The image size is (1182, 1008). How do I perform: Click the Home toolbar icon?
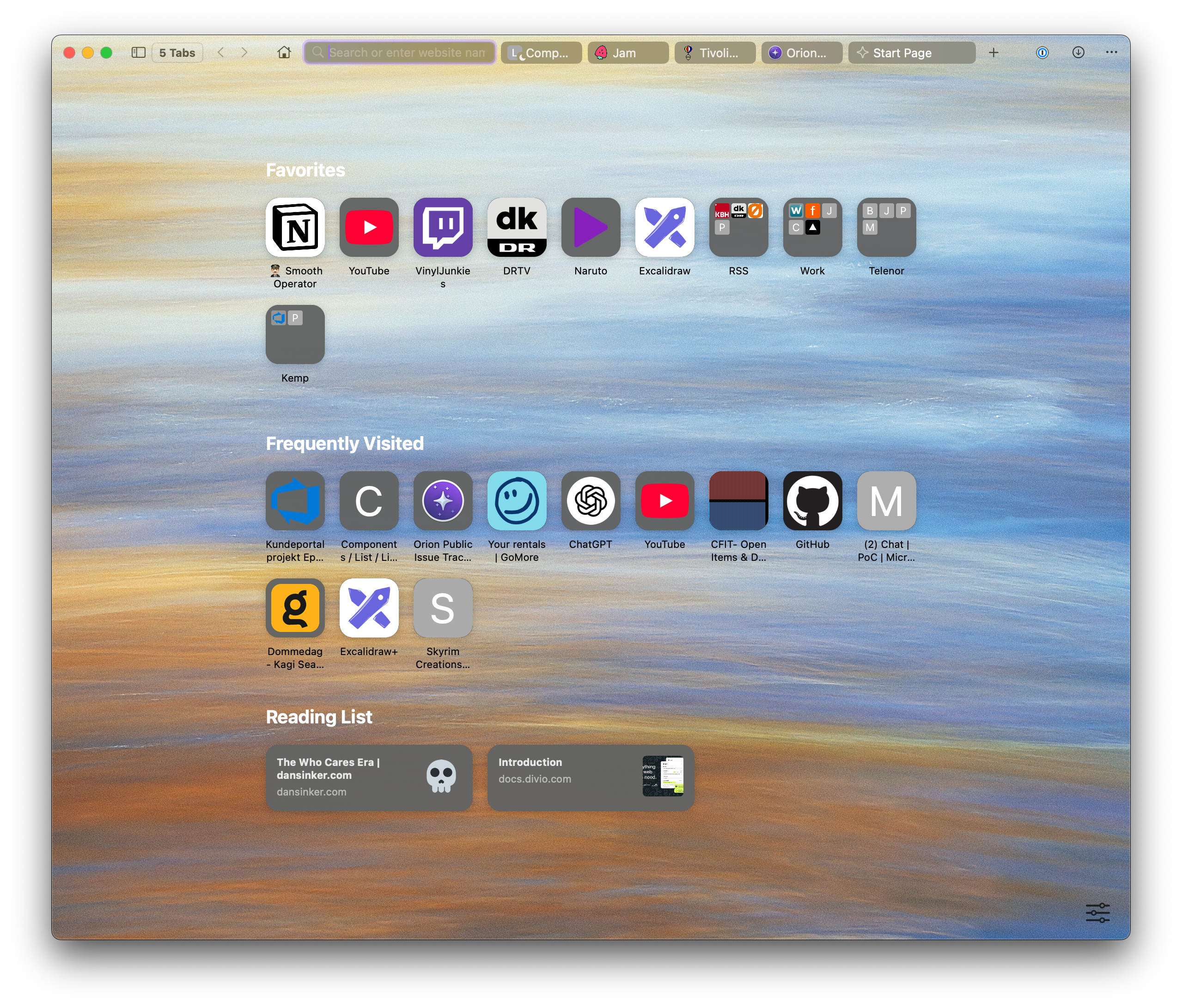tap(284, 53)
